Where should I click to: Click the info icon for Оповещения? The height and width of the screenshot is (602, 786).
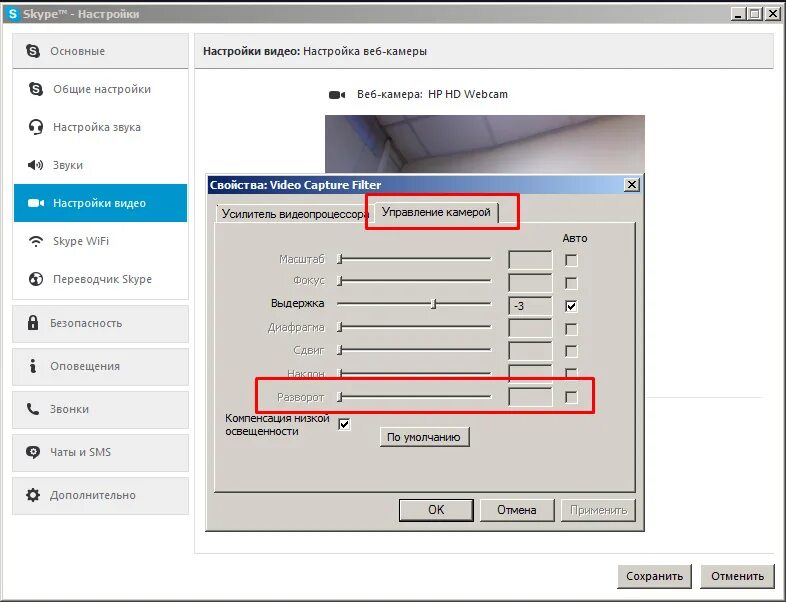tap(33, 366)
